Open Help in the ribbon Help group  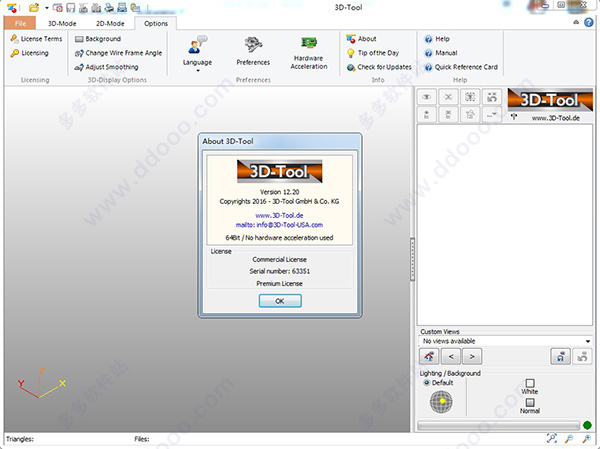pyautogui.click(x=437, y=39)
